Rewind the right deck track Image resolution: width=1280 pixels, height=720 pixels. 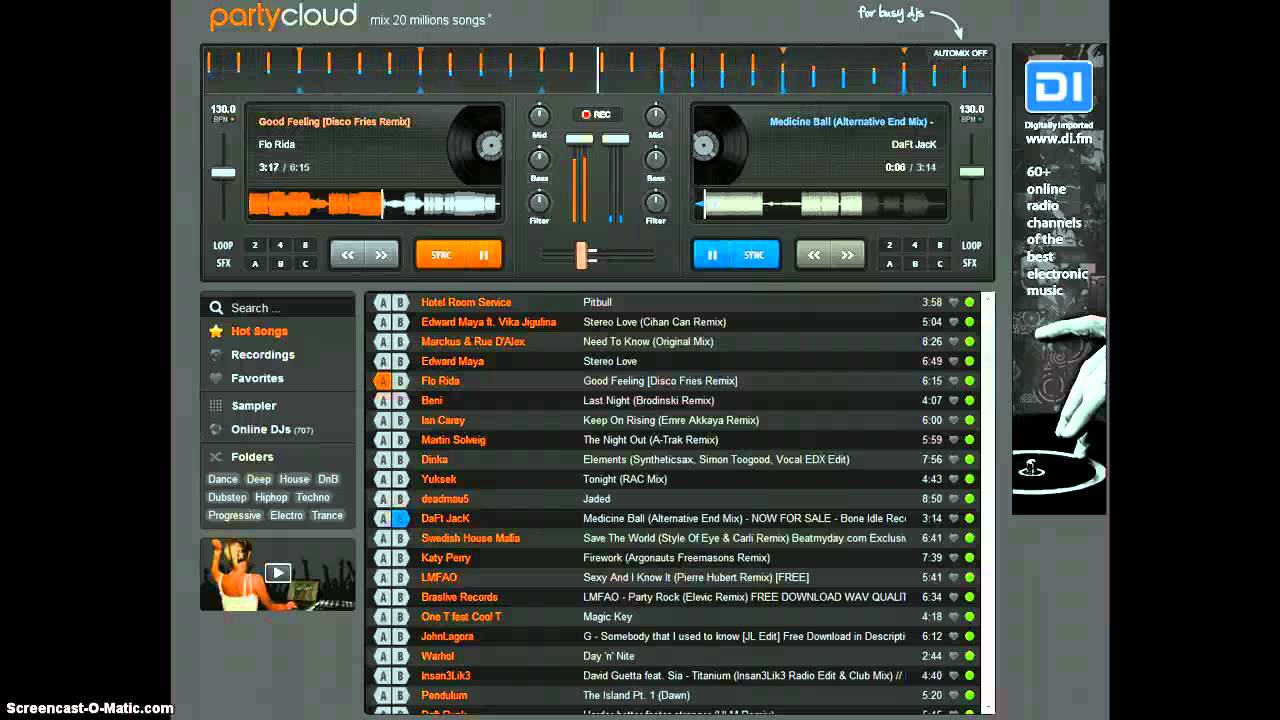813,255
